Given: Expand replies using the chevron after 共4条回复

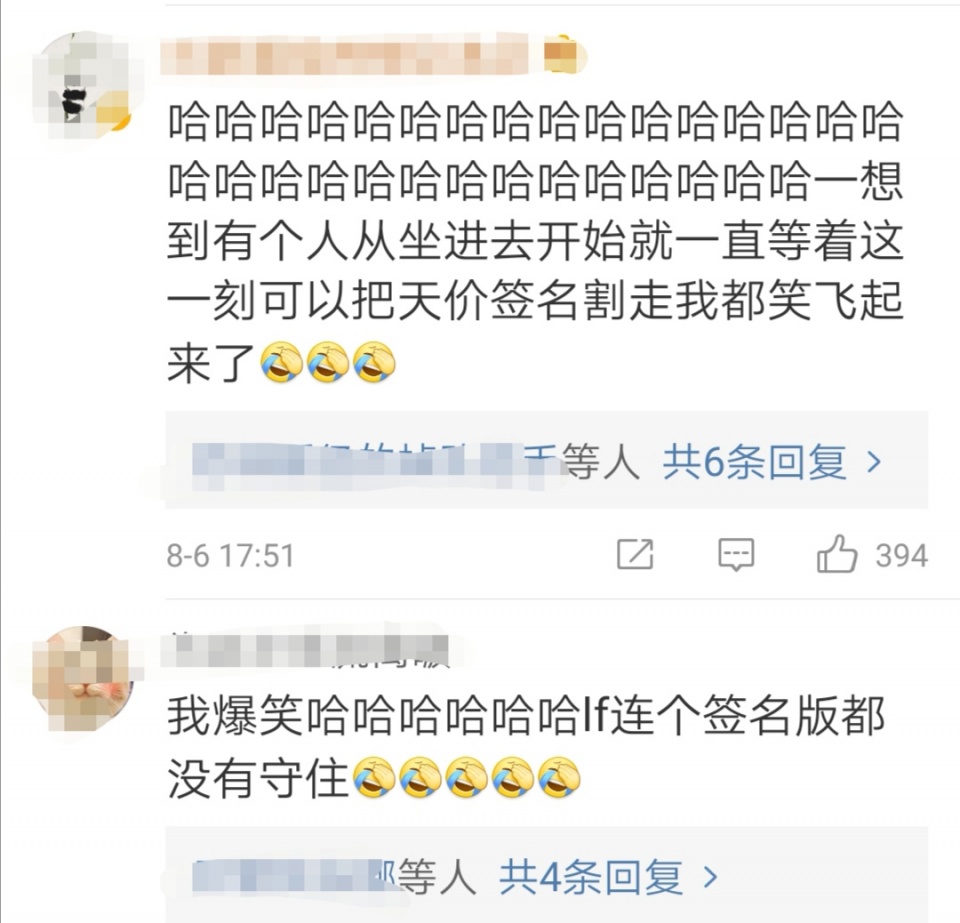Looking at the screenshot, I should click(710, 878).
